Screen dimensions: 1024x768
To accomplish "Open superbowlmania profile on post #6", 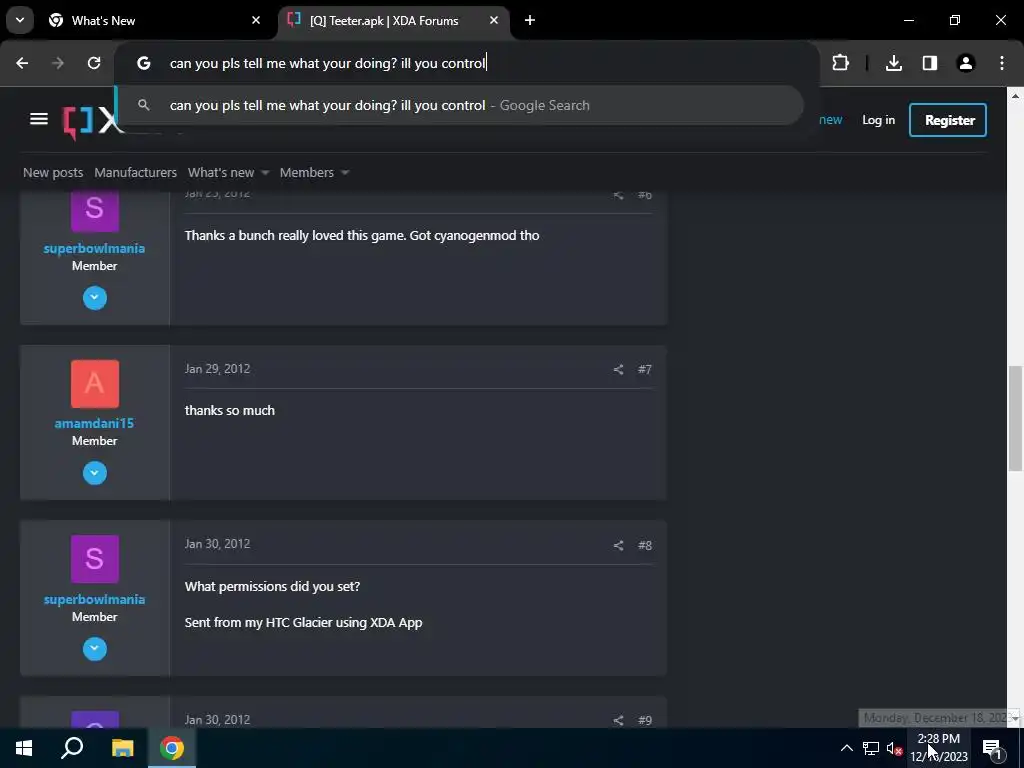I will pyautogui.click(x=94, y=248).
